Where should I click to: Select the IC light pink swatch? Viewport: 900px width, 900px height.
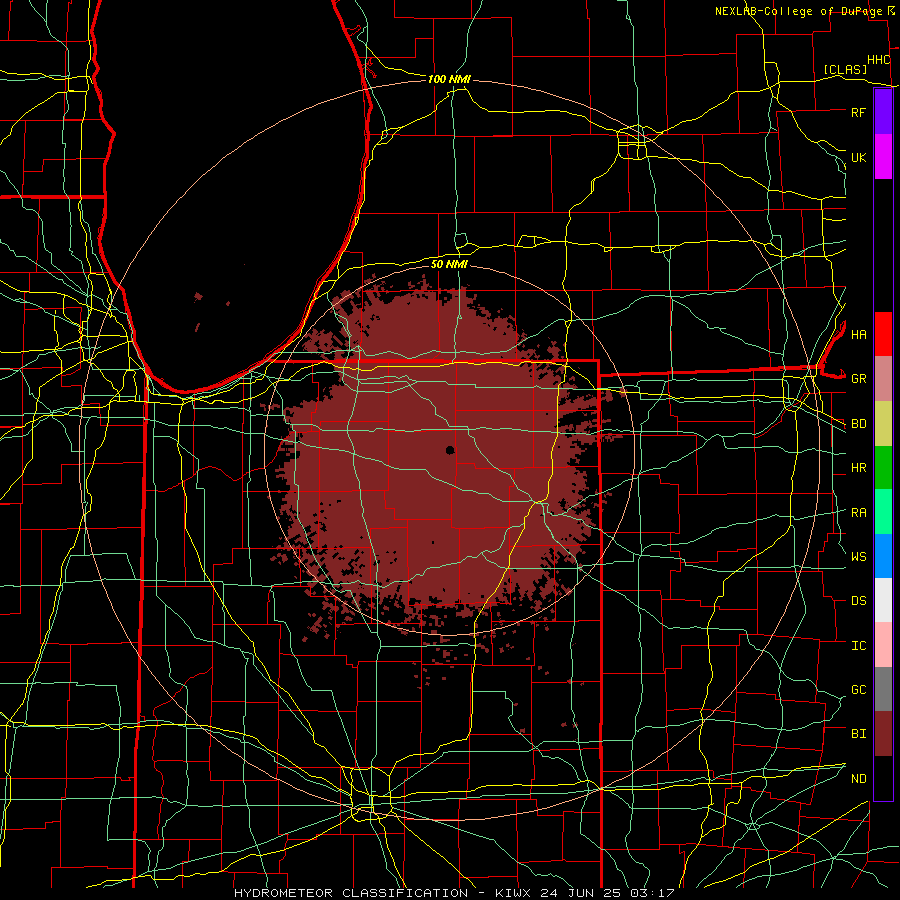click(x=883, y=645)
